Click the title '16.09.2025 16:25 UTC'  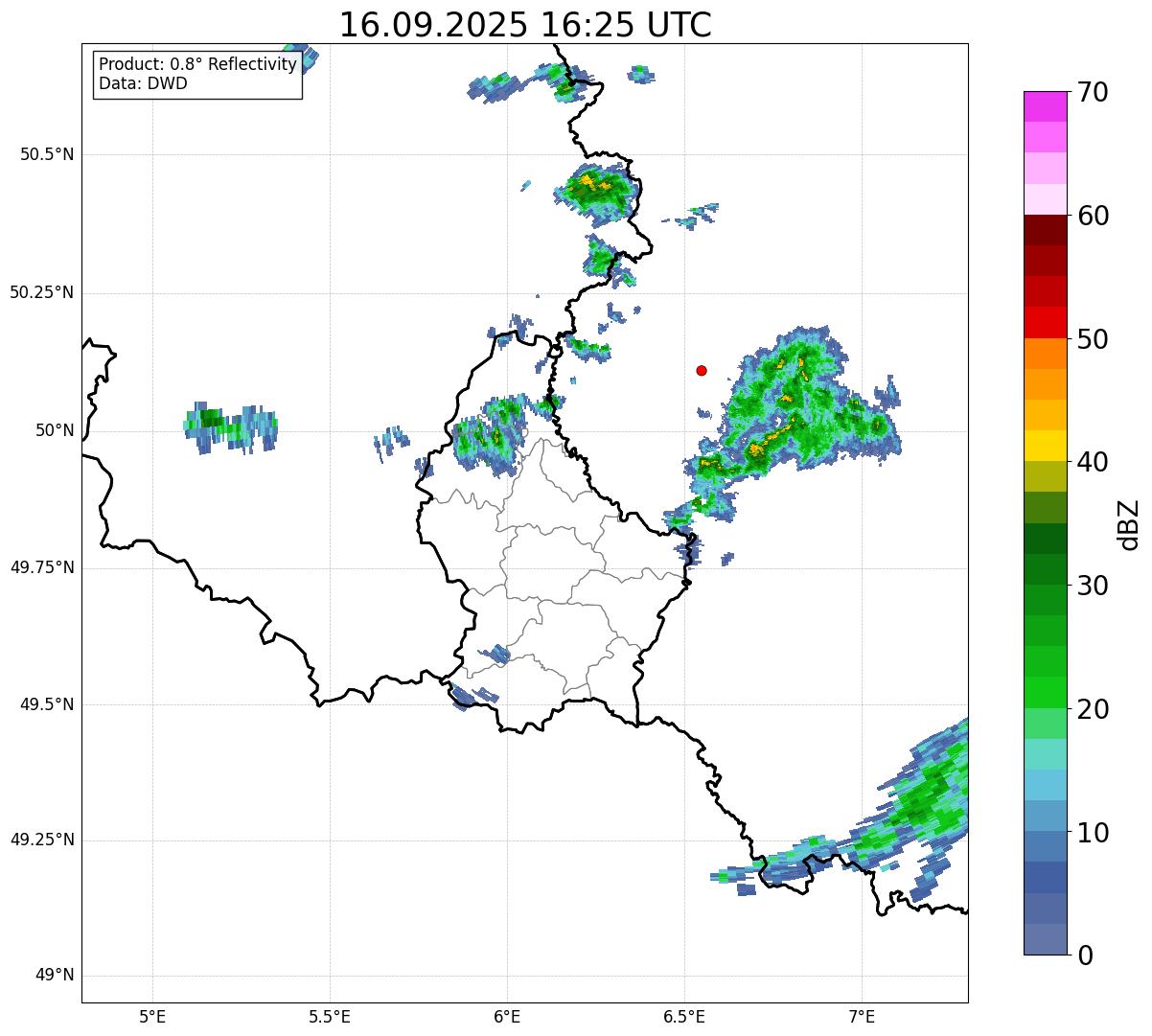[525, 25]
